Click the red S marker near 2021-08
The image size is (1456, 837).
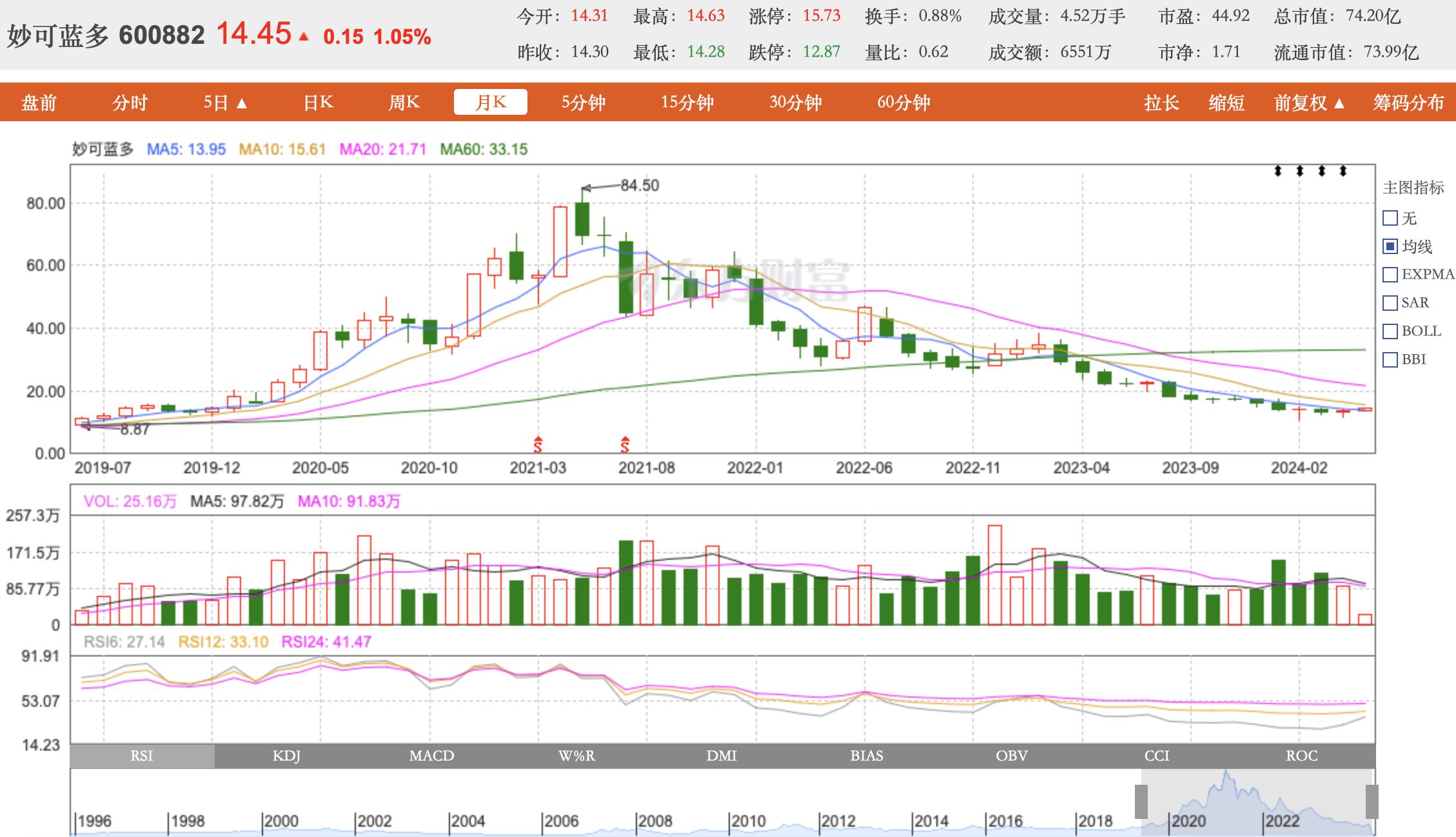pyautogui.click(x=625, y=444)
